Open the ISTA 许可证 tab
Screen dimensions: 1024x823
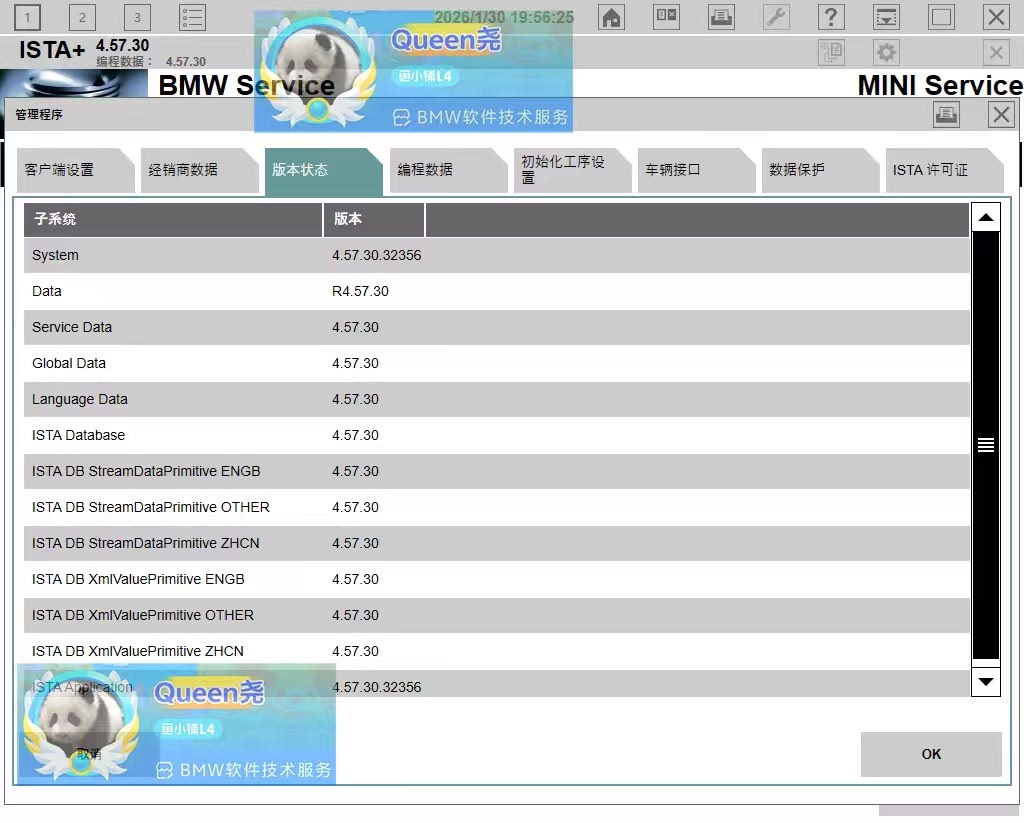coord(944,170)
